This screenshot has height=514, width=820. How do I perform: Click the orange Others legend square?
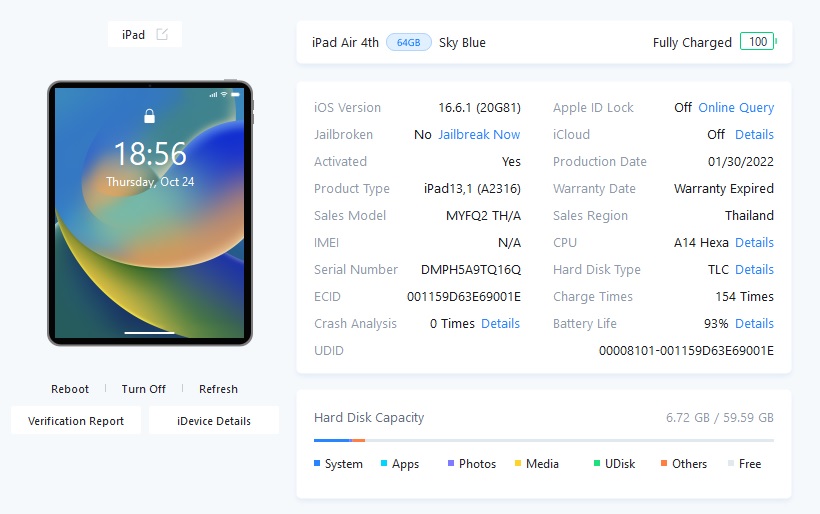click(x=664, y=463)
